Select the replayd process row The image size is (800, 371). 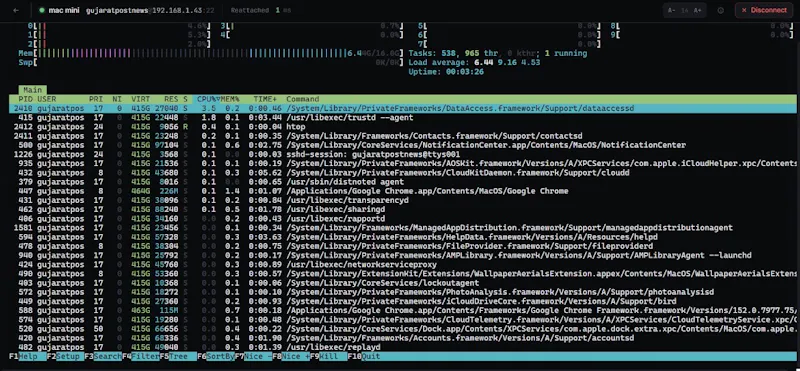pos(403,347)
